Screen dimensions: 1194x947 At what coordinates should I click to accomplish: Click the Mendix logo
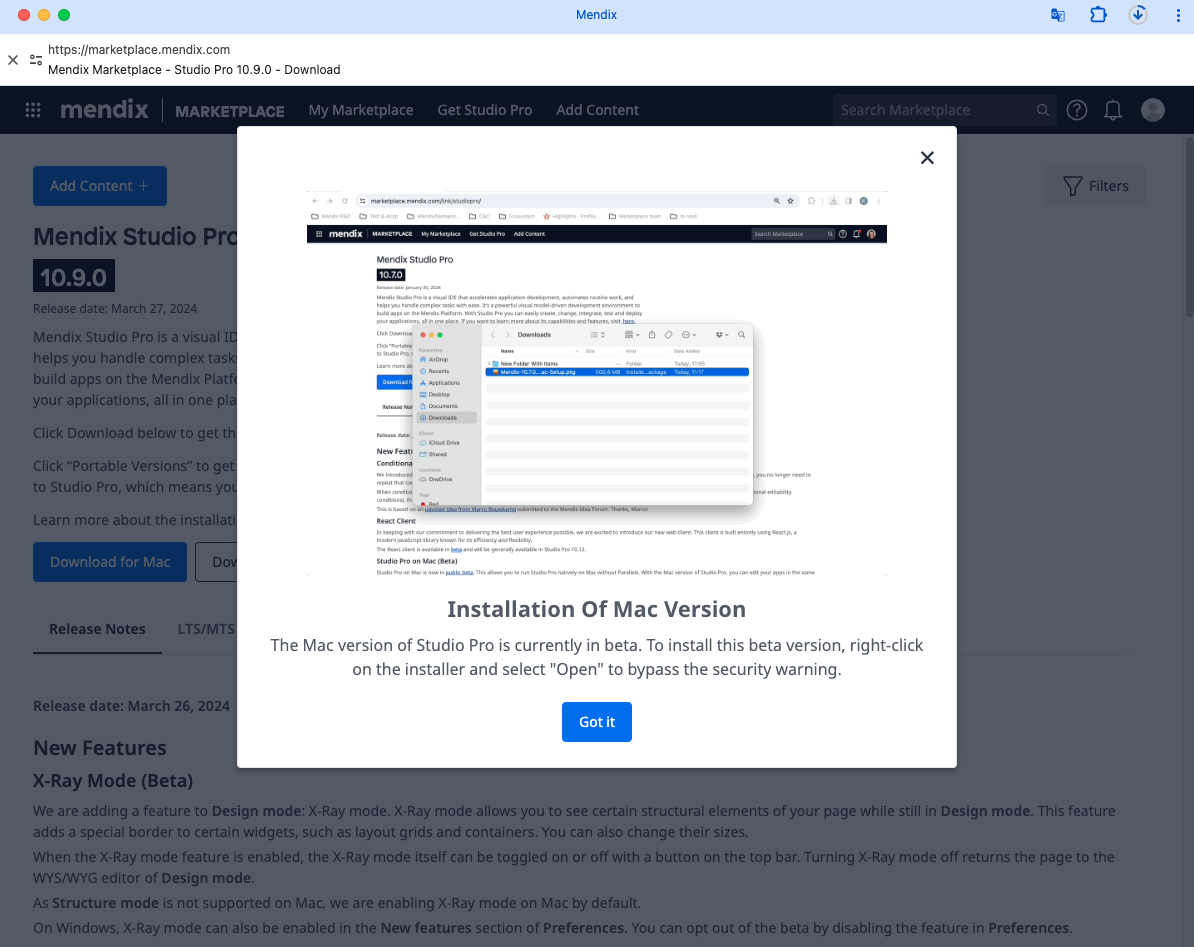click(x=104, y=110)
